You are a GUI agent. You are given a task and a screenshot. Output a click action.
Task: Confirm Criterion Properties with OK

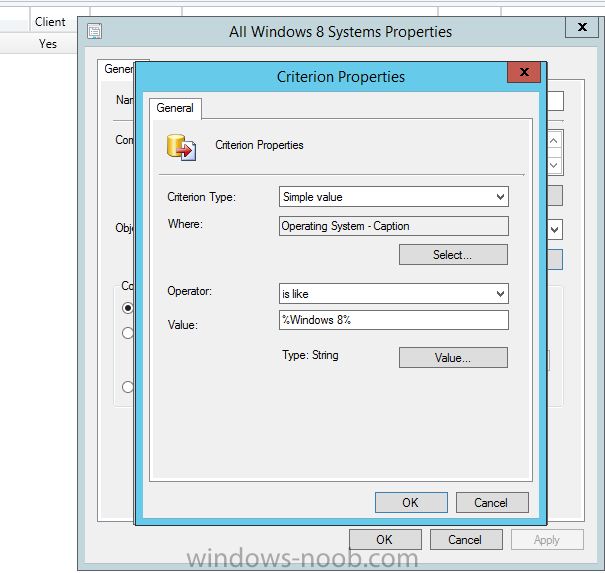coord(411,502)
